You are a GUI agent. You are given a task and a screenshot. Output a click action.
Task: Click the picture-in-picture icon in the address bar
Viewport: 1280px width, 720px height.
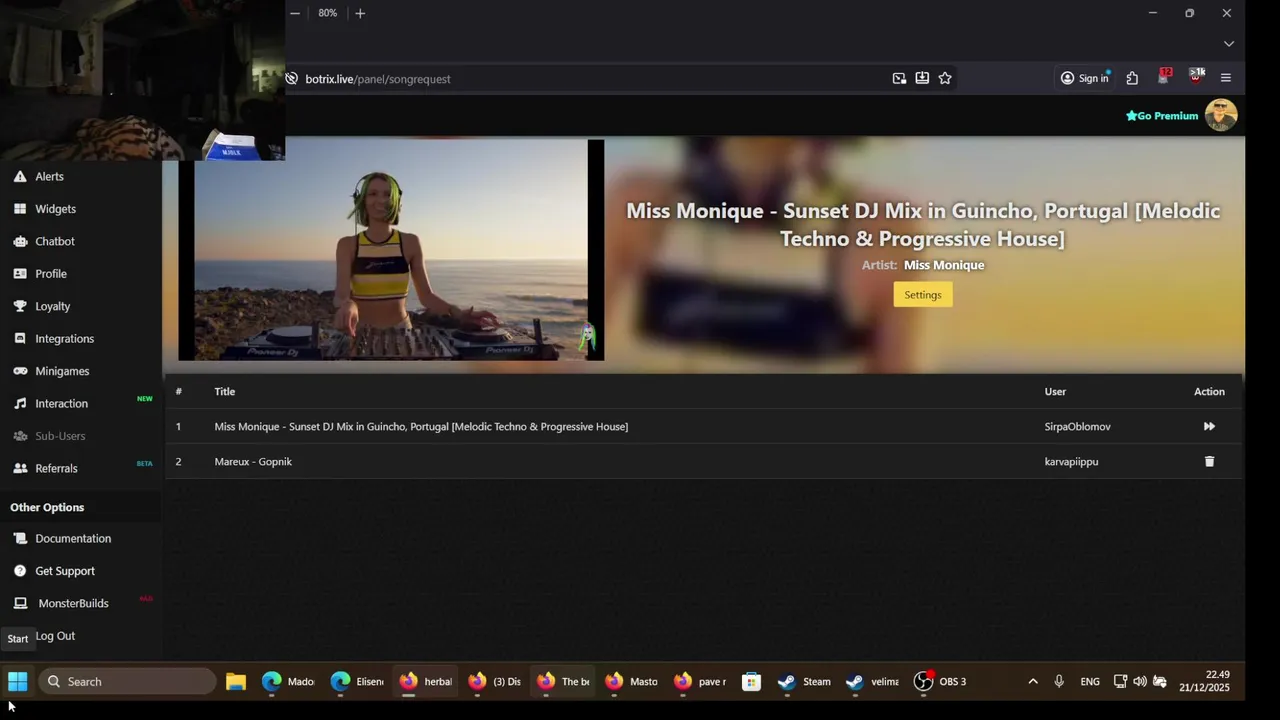pyautogui.click(x=899, y=78)
